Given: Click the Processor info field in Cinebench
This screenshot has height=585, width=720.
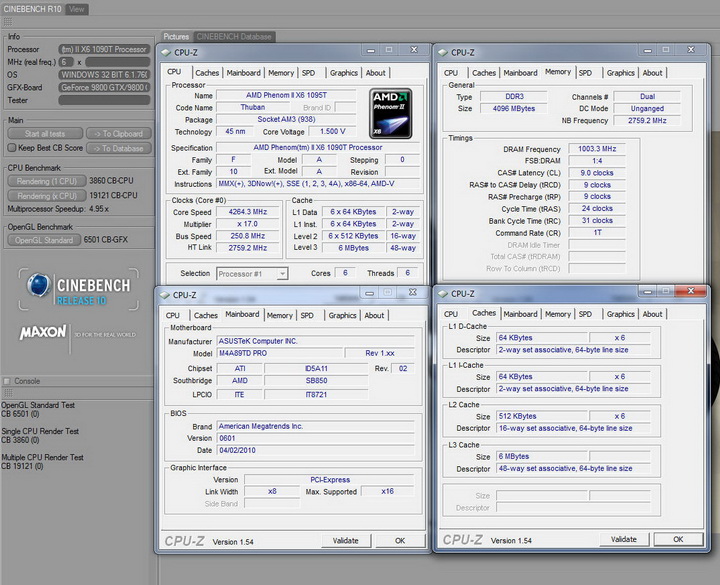Looking at the screenshot, I should tap(104, 49).
